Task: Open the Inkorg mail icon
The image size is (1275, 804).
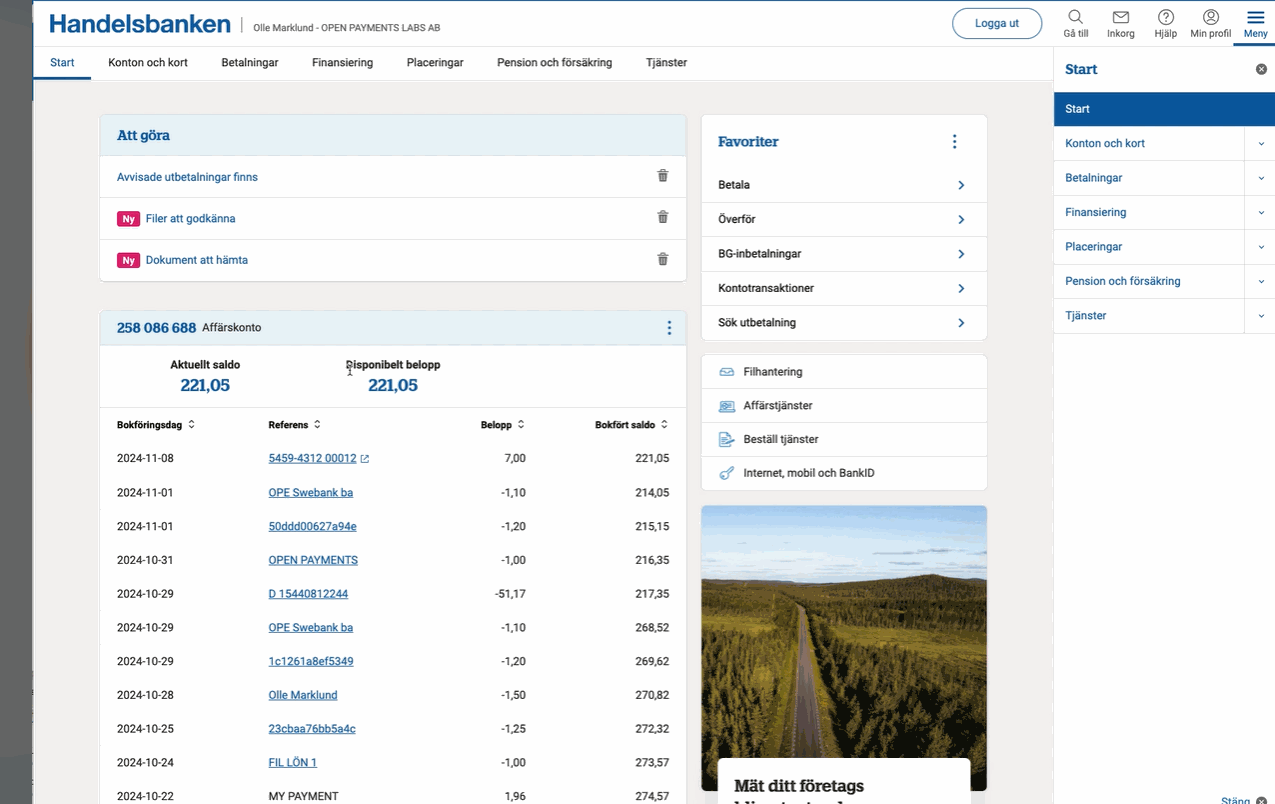Action: pyautogui.click(x=1121, y=17)
